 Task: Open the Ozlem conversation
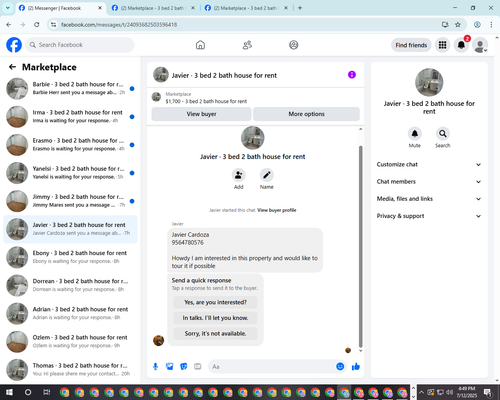[70, 342]
